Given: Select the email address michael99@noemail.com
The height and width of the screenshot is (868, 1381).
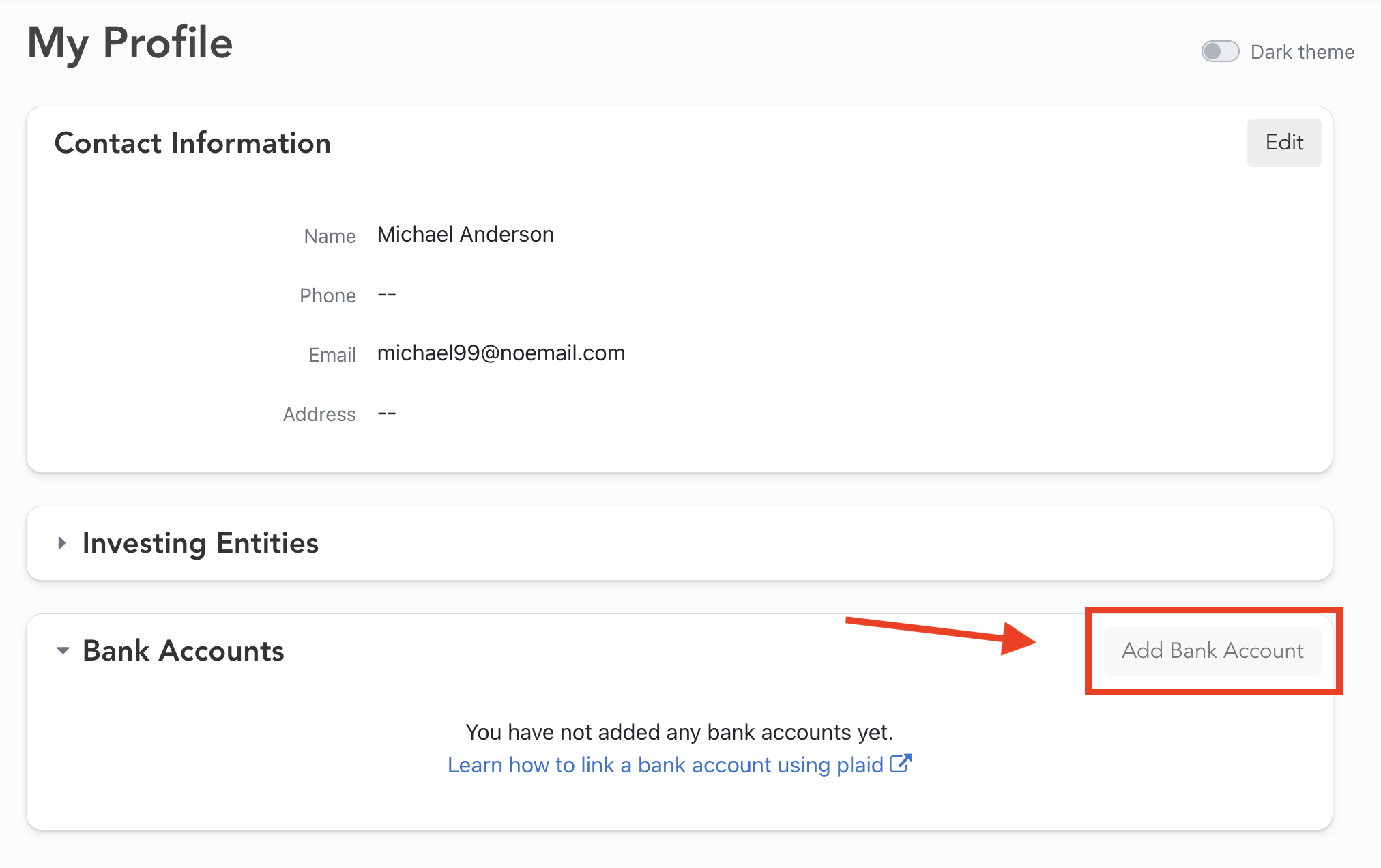Looking at the screenshot, I should [501, 353].
